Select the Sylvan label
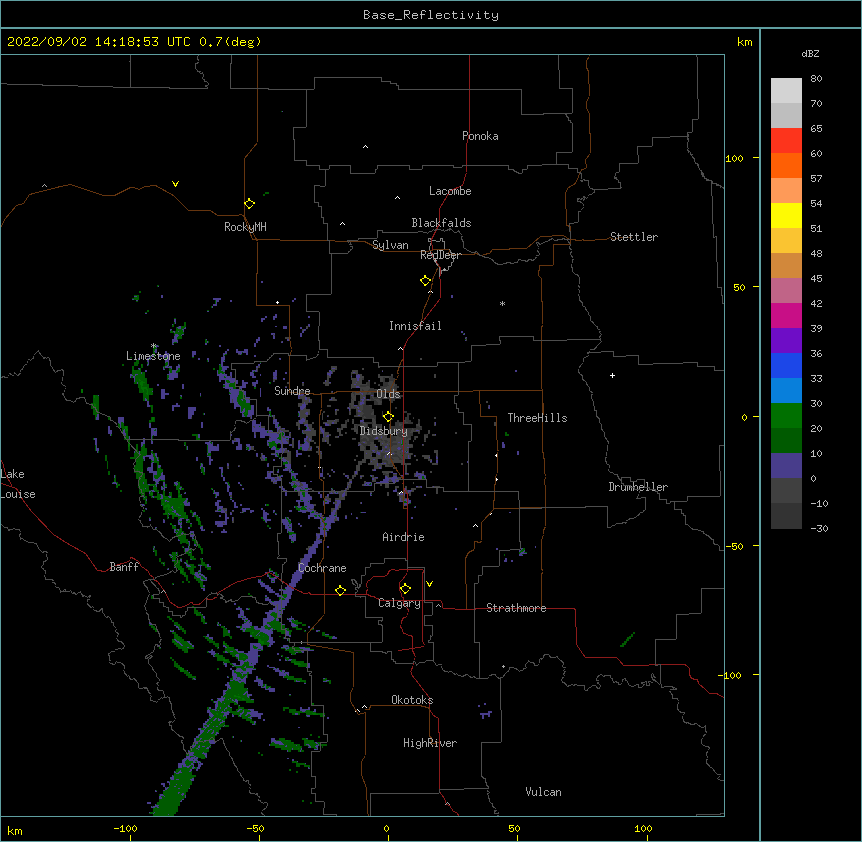Screen dimensions: 862x842 coord(390,245)
